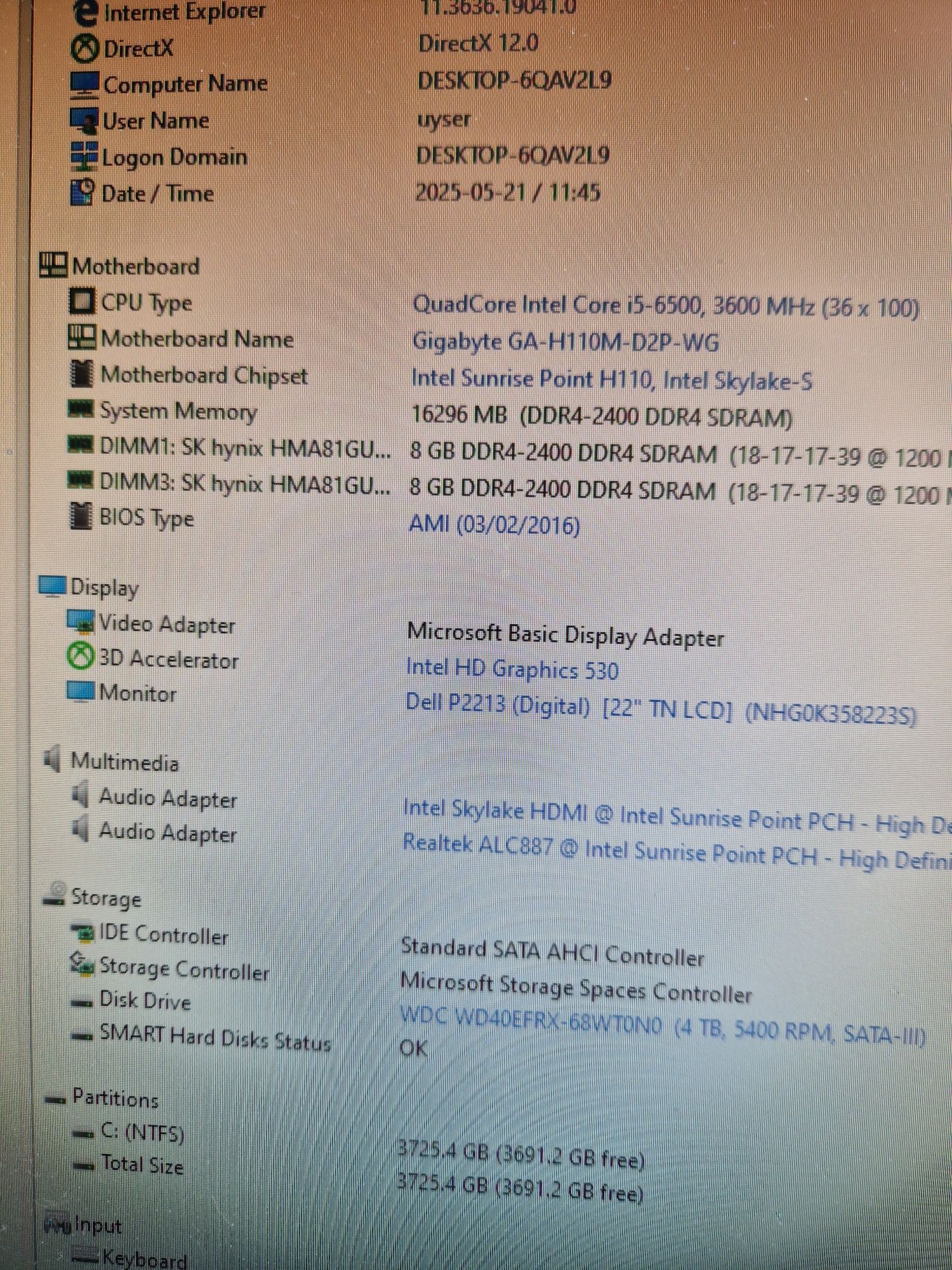Click the BIOS Type row label
The height and width of the screenshot is (1270, 952).
click(x=147, y=518)
